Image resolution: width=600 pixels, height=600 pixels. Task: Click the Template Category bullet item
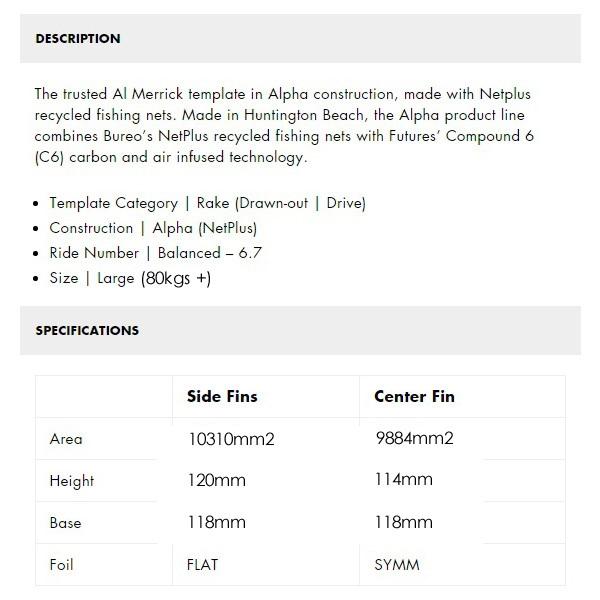[207, 203]
